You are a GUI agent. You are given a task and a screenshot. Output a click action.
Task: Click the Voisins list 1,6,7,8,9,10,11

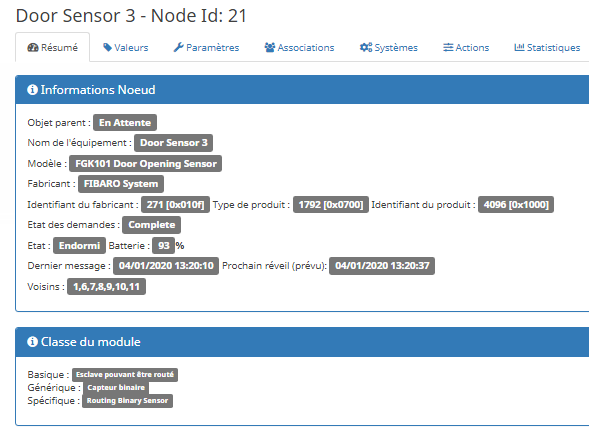pyautogui.click(x=106, y=287)
